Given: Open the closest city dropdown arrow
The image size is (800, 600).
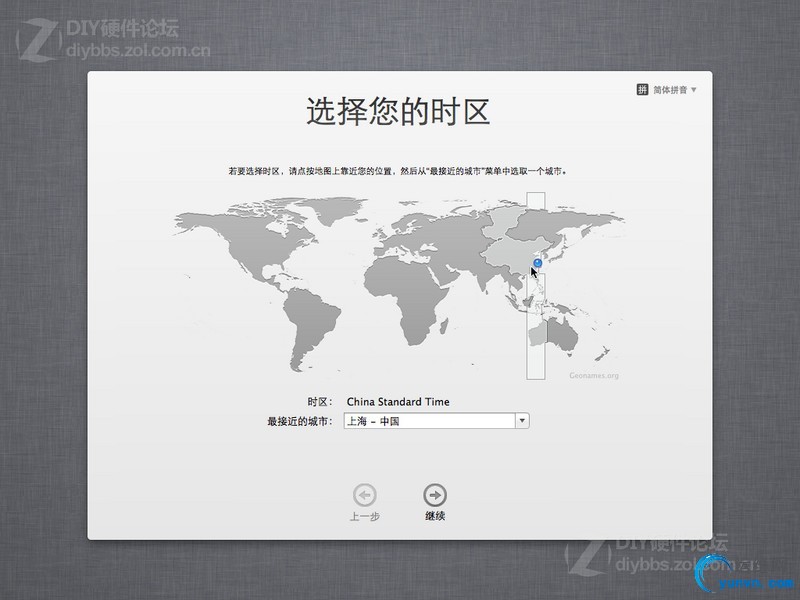Looking at the screenshot, I should 522,421.
